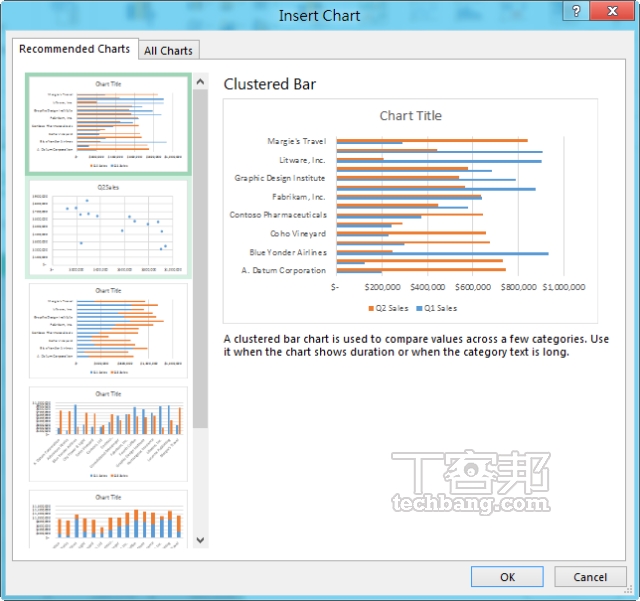Click the Q1 Sales legend entry
The height and width of the screenshot is (601, 640).
(x=436, y=308)
